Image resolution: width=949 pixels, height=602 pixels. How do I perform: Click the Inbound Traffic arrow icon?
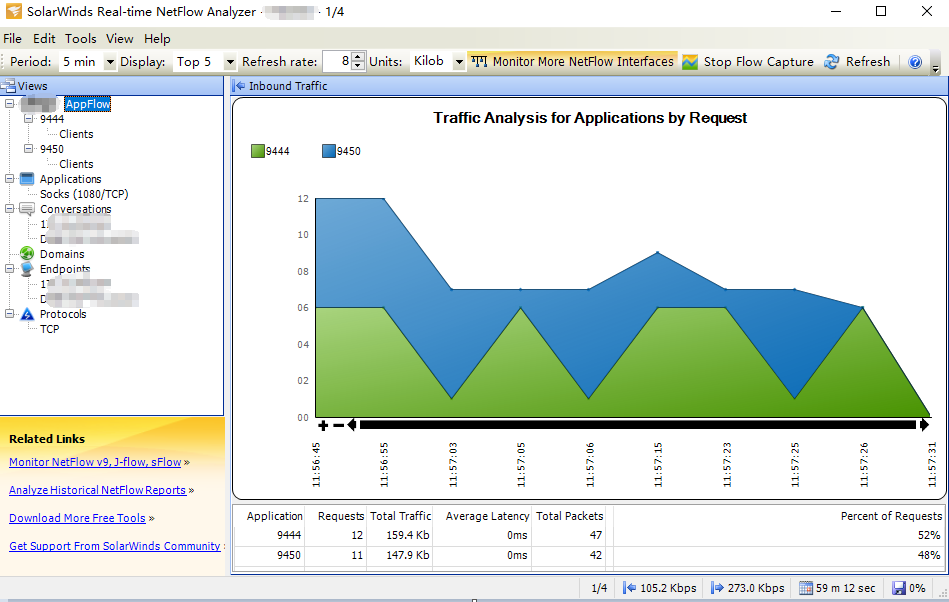[x=240, y=86]
